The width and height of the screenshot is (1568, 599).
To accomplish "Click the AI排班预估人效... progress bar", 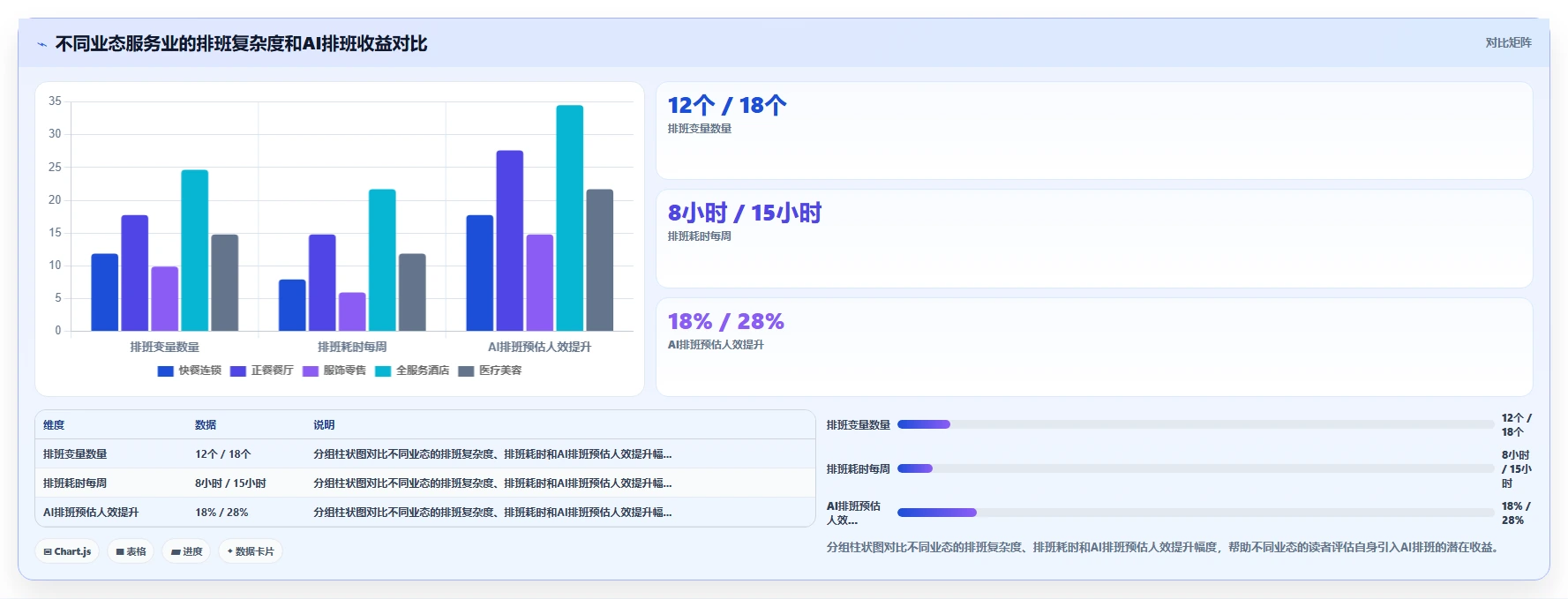I will click(x=1196, y=513).
